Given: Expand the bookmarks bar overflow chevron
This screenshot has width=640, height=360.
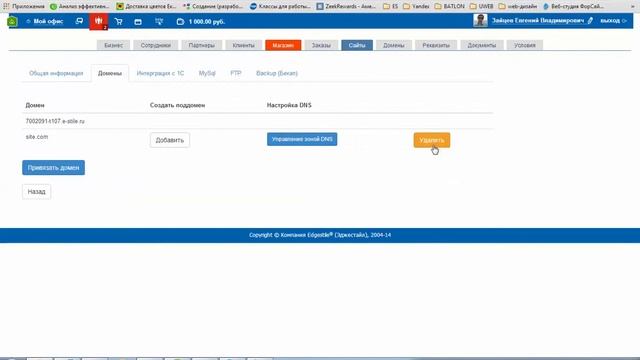Looking at the screenshot, I should click(633, 6).
